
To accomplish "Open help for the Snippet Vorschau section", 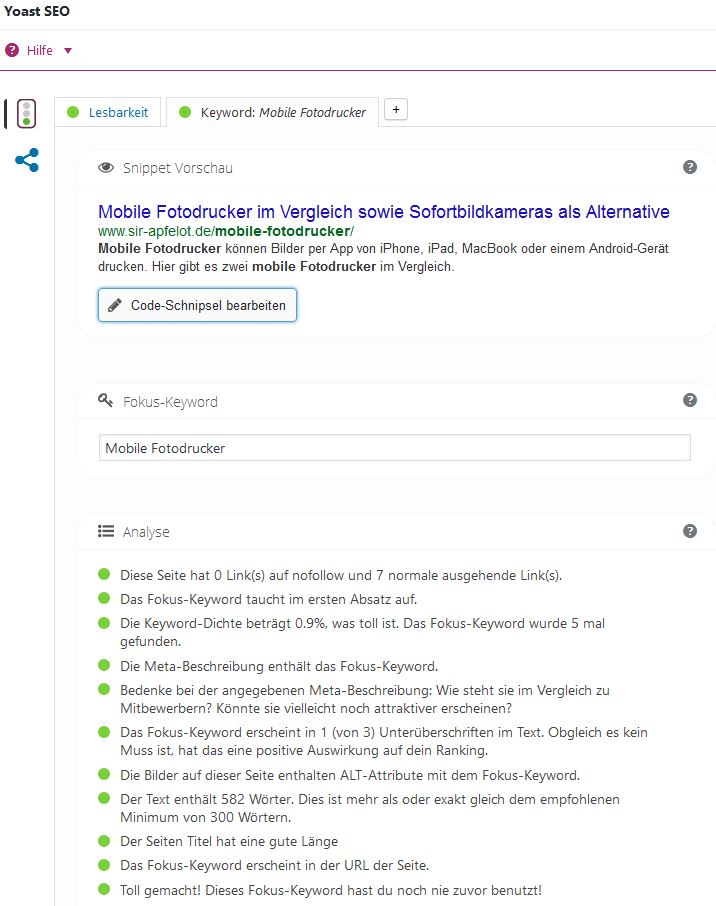I will pos(690,167).
